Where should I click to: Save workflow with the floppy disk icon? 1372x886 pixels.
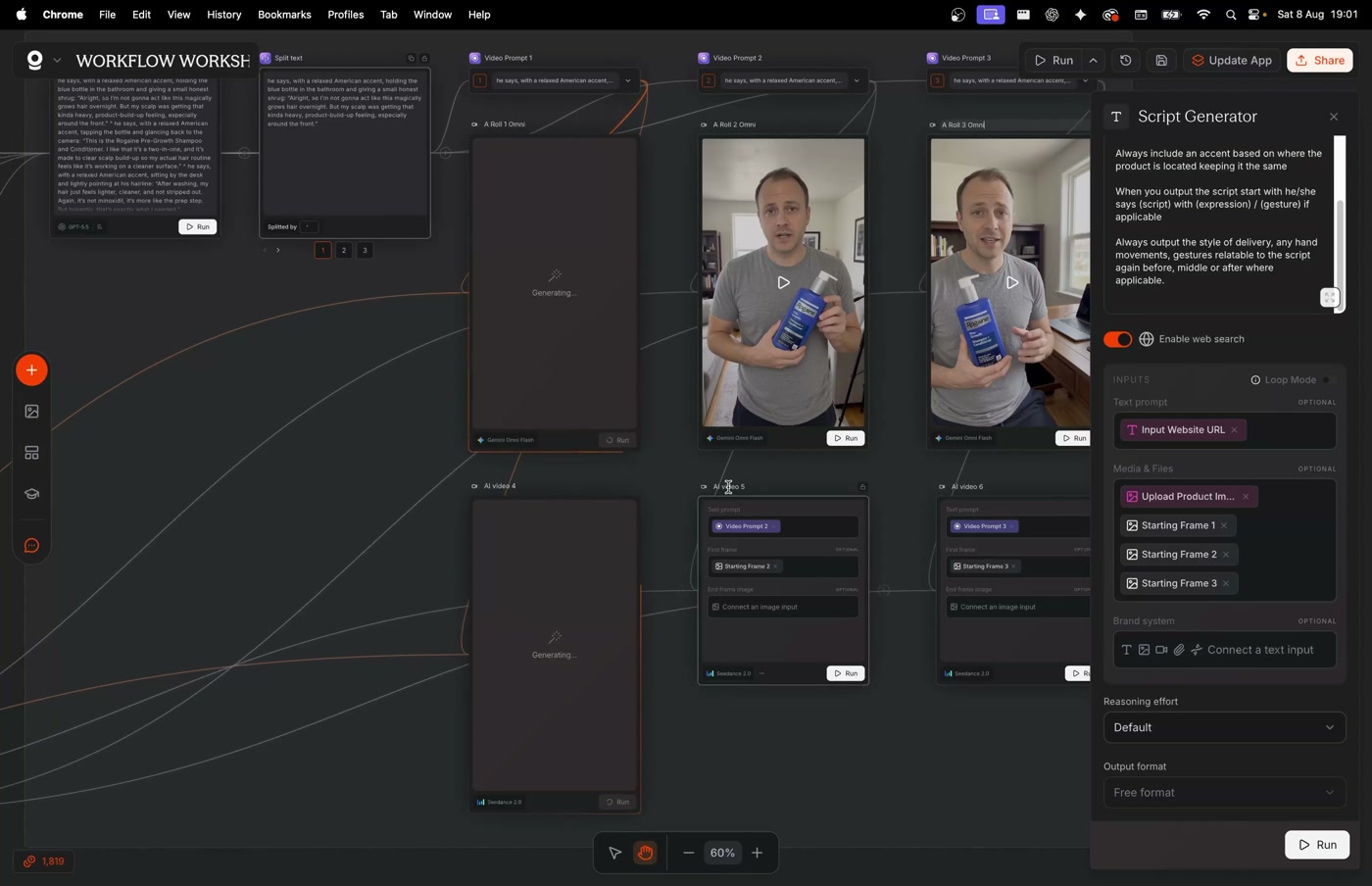1161,61
